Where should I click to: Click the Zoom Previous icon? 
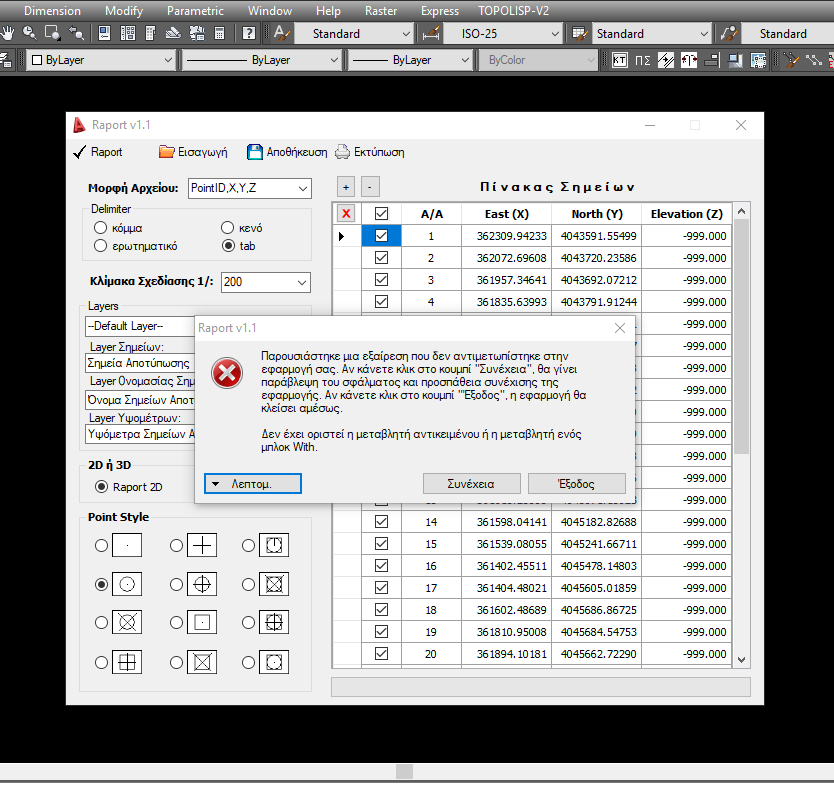click(x=76, y=34)
